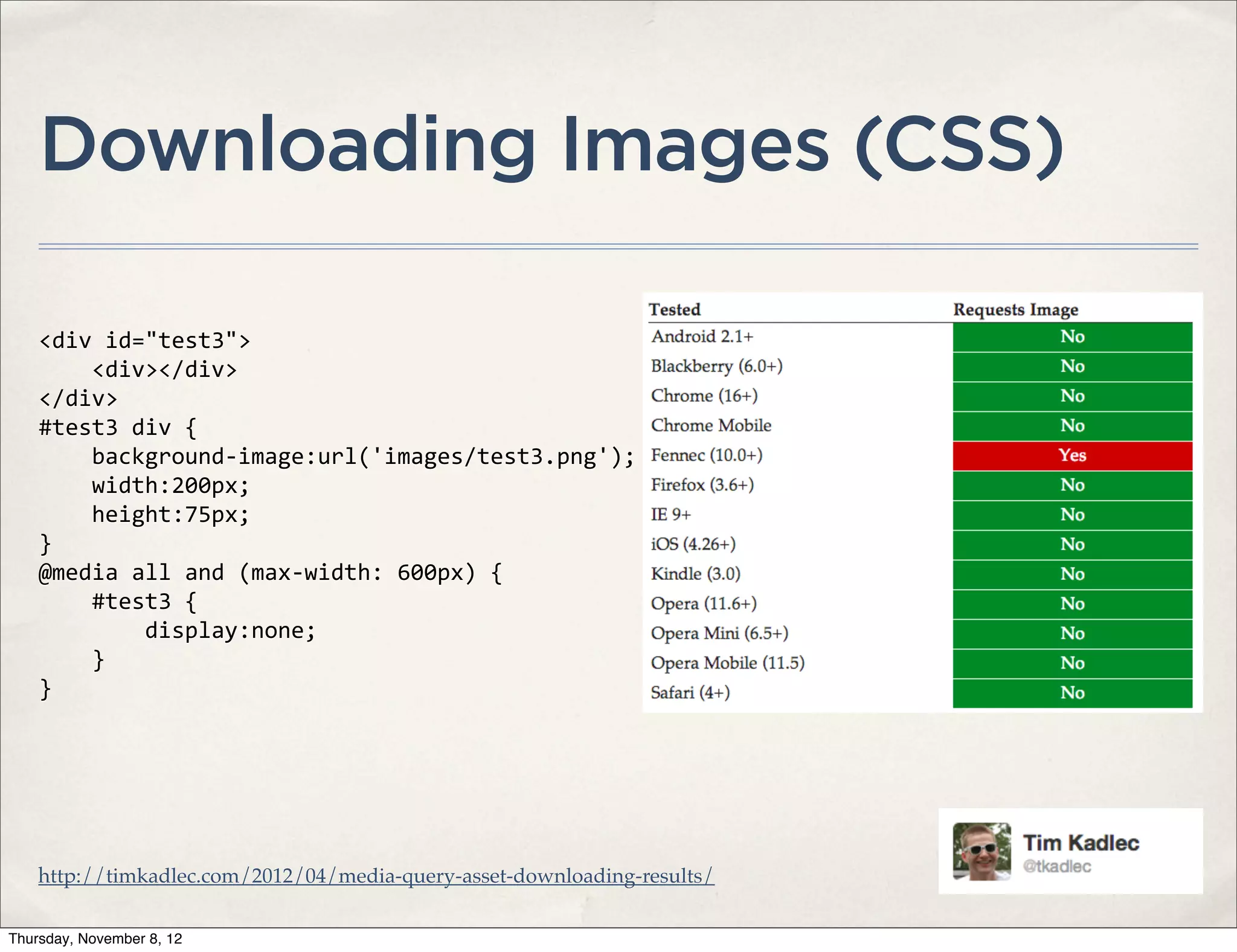This screenshot has height=952, width=1237.
Task: Click the '<div></div>' code line
Action: tap(164, 370)
